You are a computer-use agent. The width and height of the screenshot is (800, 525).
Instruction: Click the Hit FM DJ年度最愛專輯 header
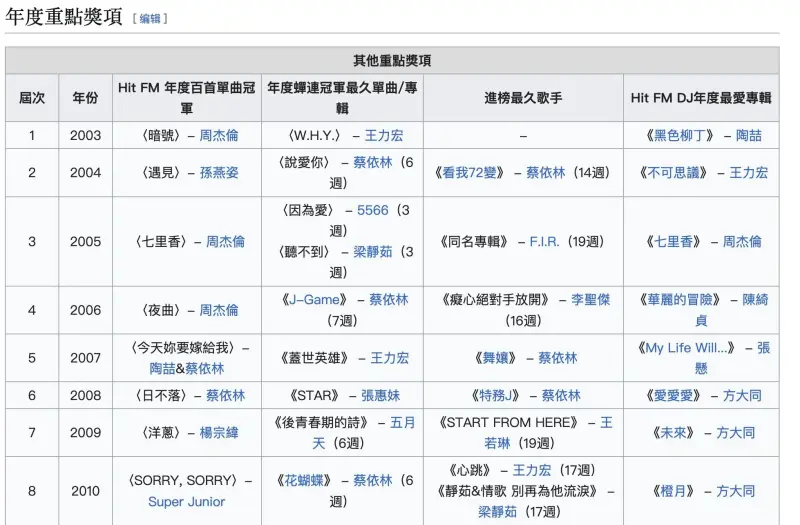701,97
